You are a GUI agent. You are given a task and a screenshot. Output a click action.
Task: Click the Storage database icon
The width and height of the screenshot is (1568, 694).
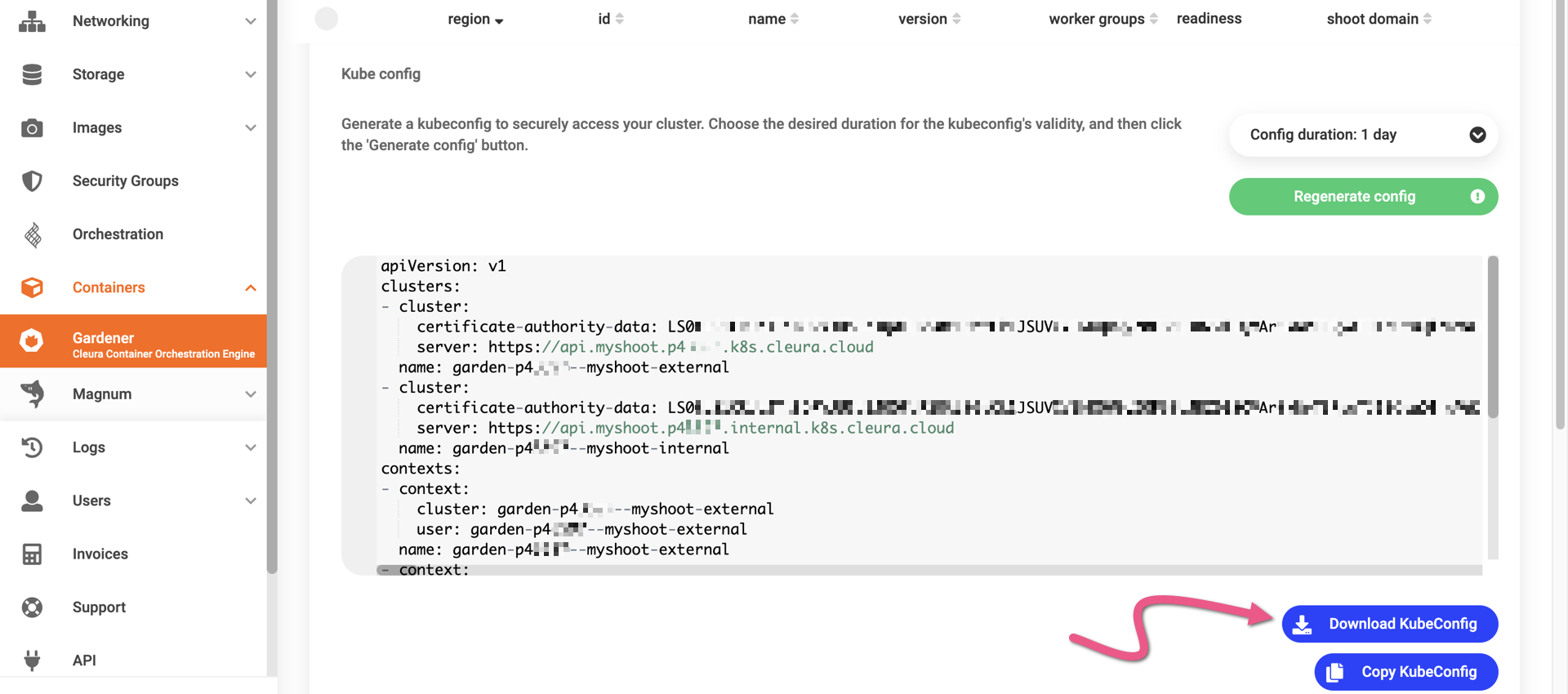pos(32,74)
